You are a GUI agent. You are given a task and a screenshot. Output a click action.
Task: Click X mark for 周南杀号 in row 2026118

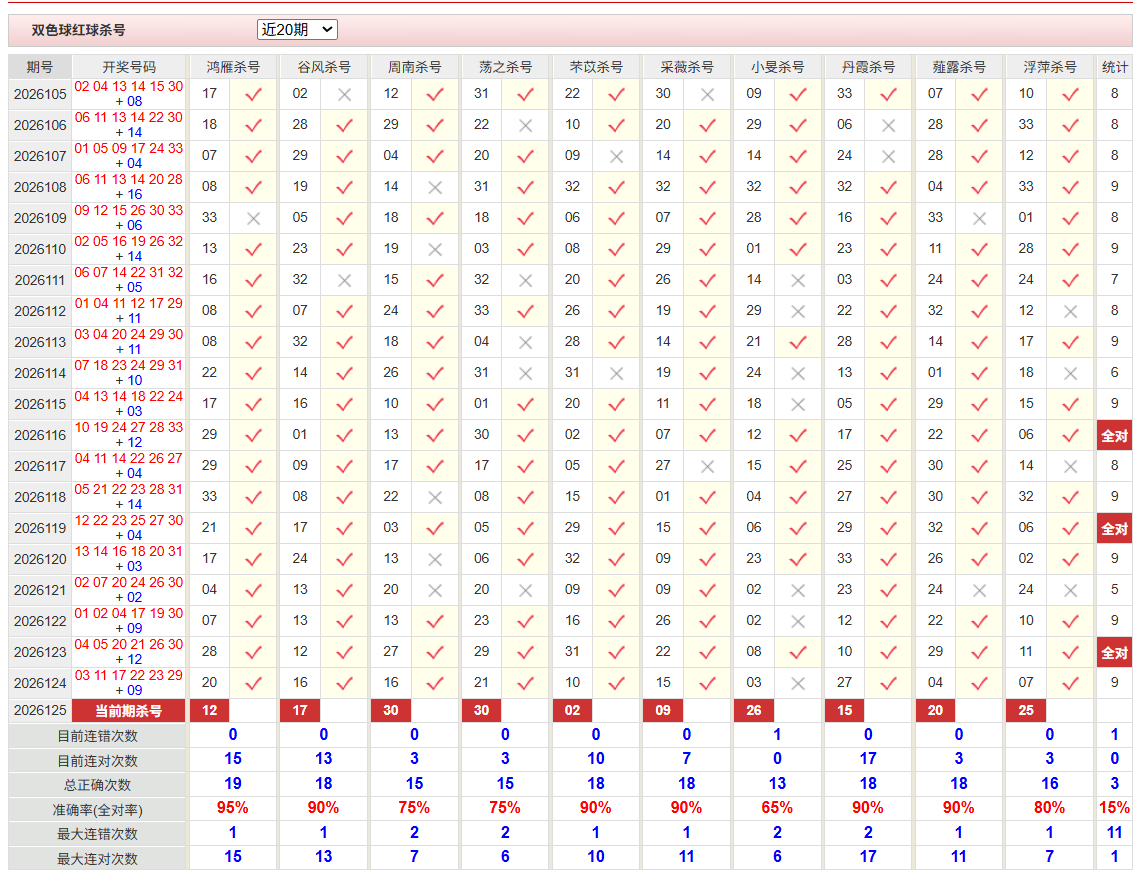click(x=435, y=498)
